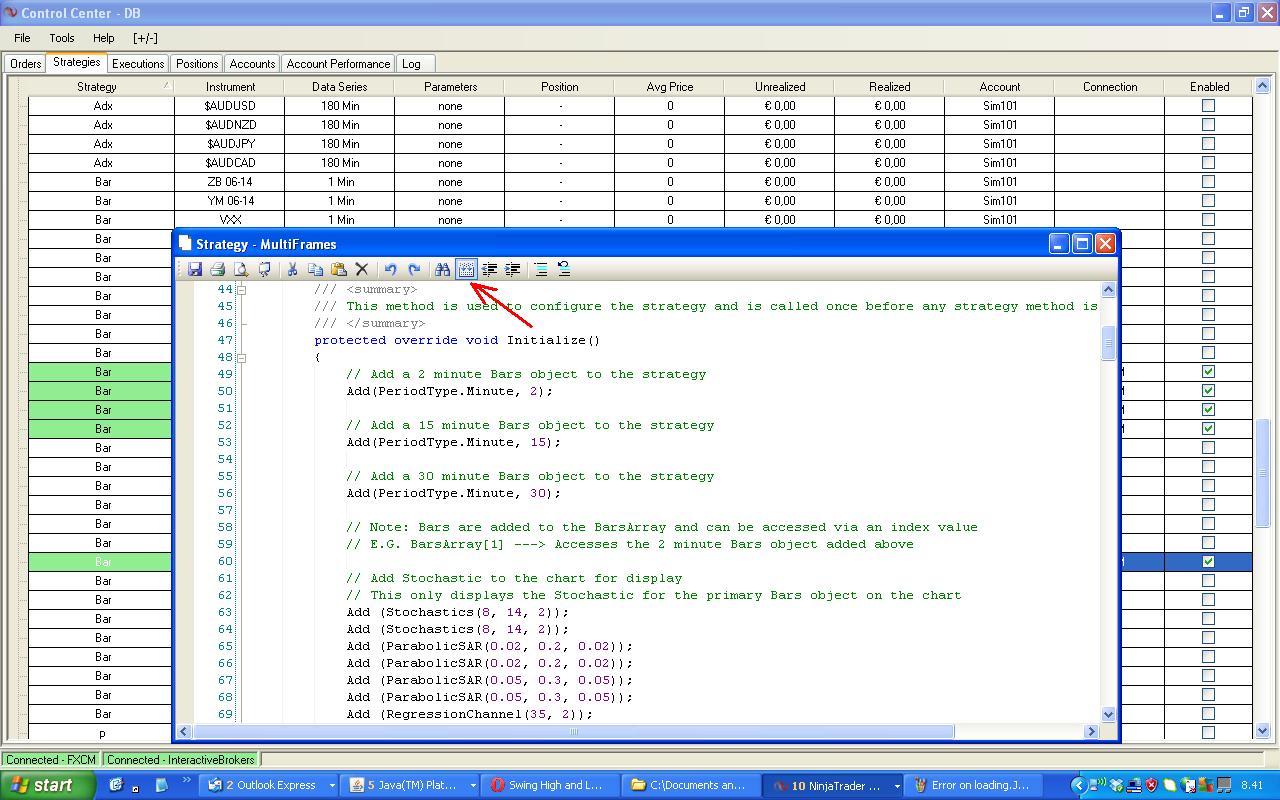Enable the Adx $AUDUSD strategy checkbox
This screenshot has height=800, width=1280.
1208,105
